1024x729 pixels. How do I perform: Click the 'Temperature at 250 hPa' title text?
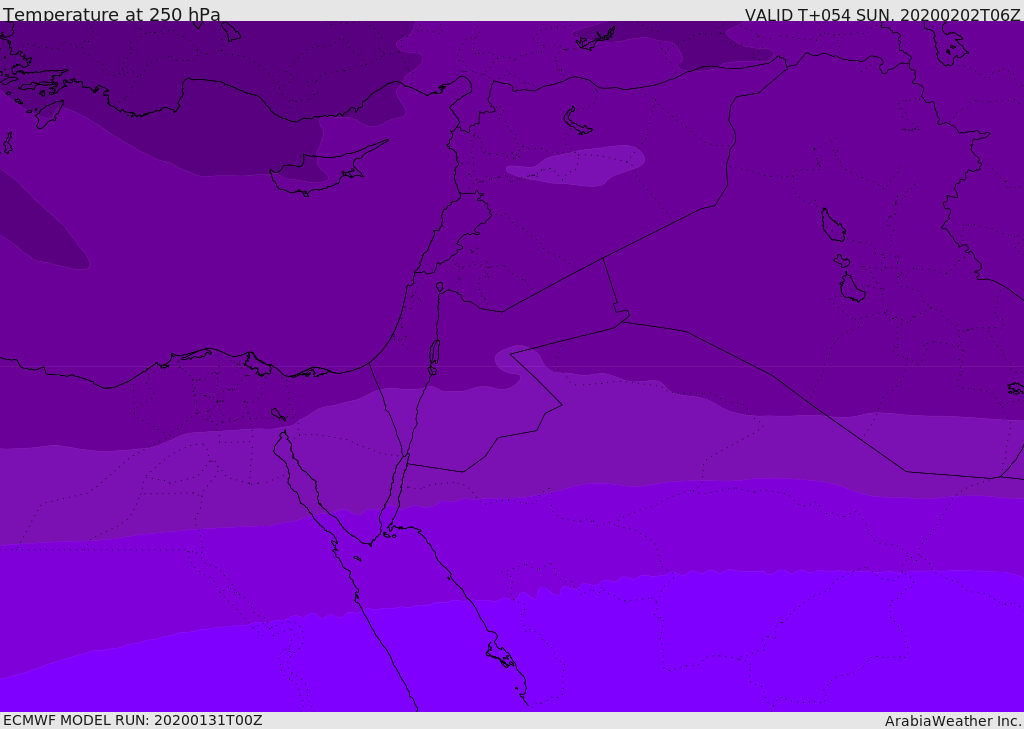coord(112,14)
